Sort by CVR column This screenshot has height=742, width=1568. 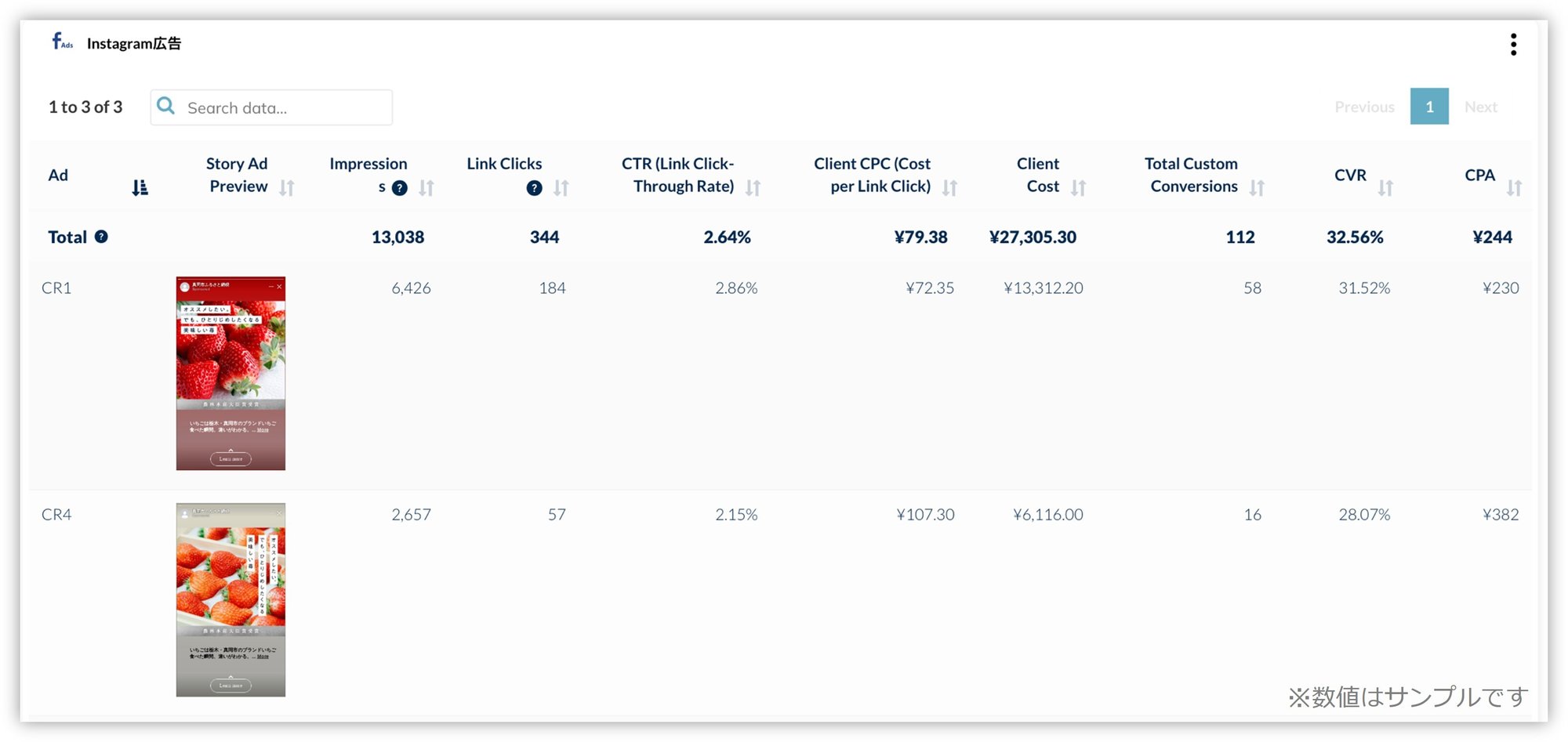(1386, 187)
